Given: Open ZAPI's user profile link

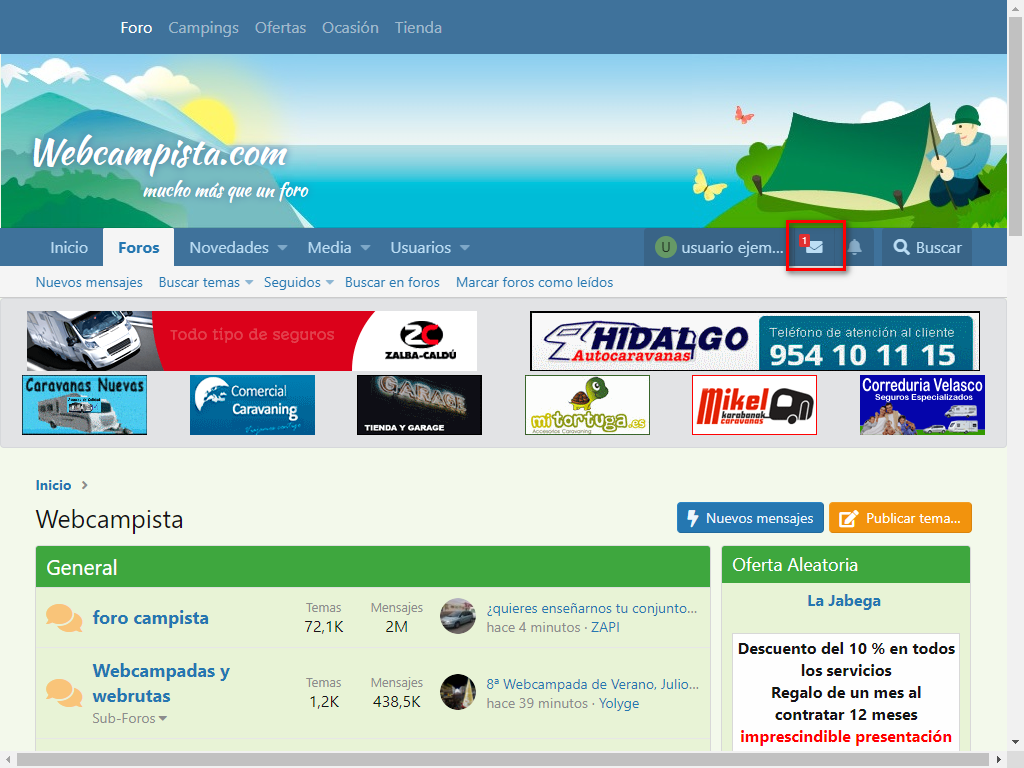Looking at the screenshot, I should tap(605, 627).
